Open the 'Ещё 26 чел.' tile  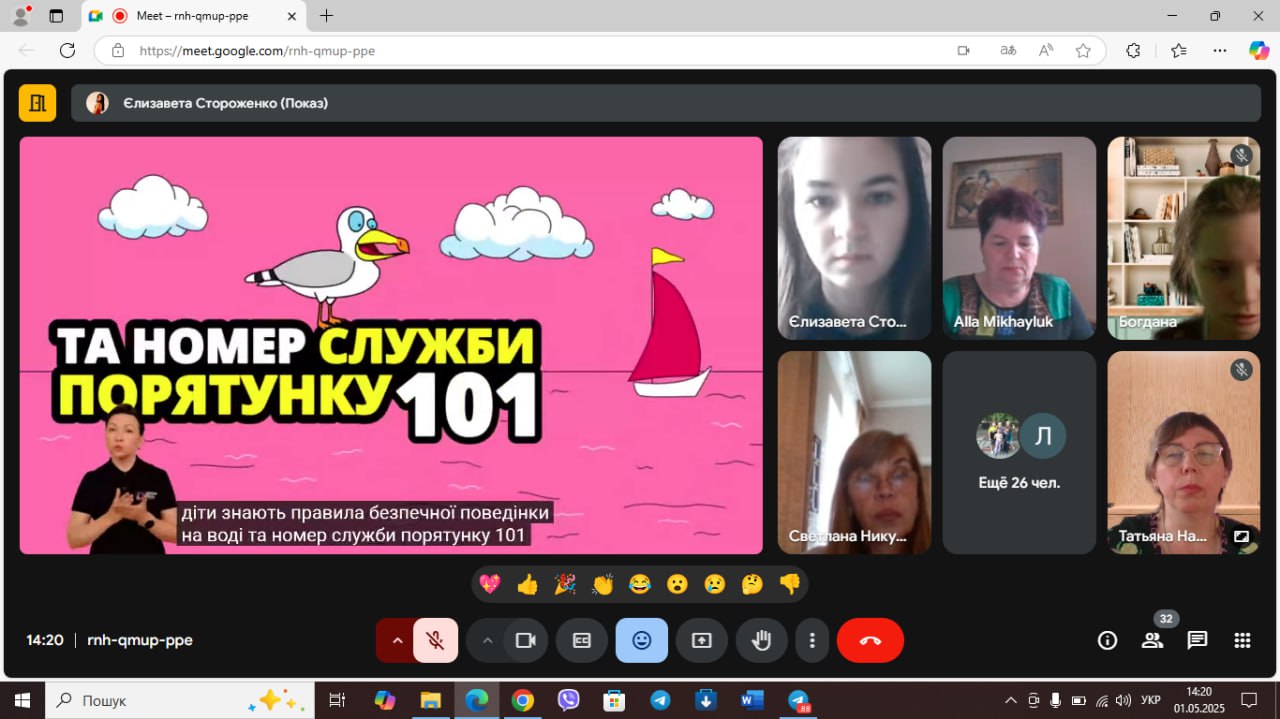click(x=1019, y=452)
